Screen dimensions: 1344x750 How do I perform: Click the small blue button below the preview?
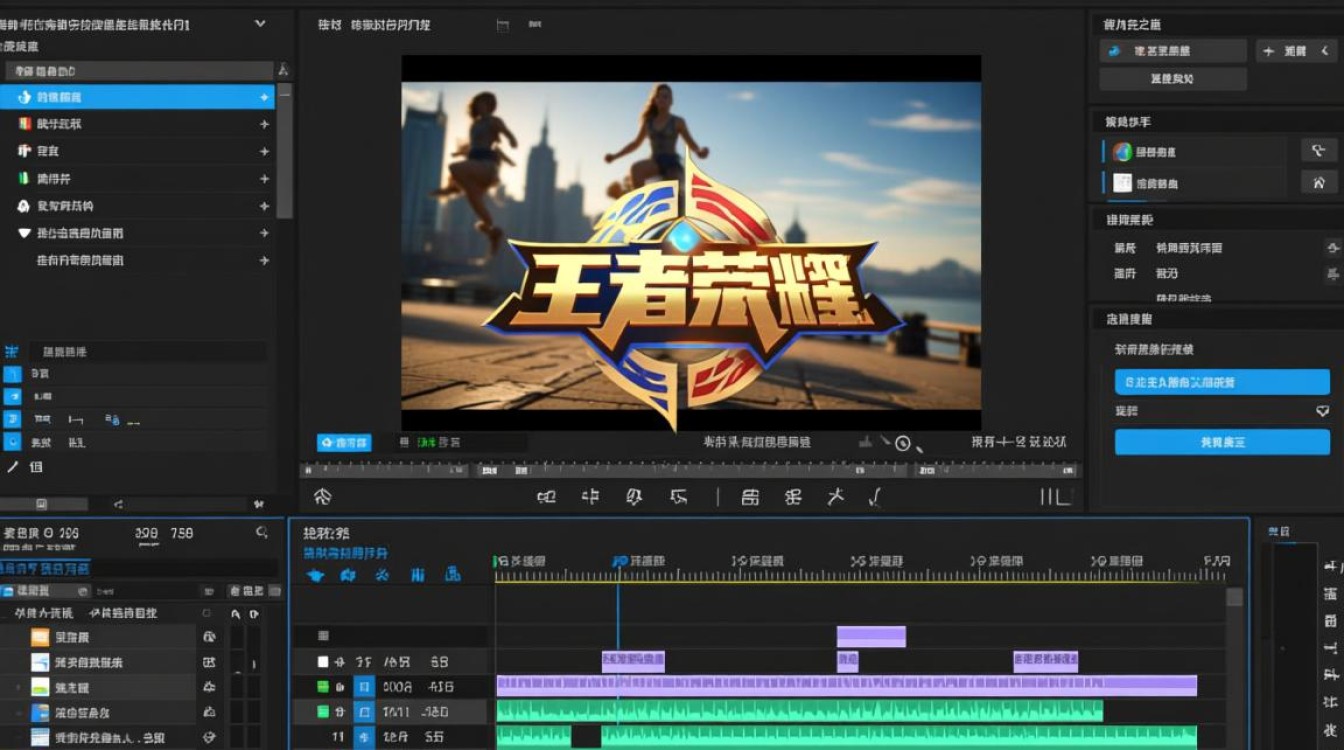(x=344, y=442)
